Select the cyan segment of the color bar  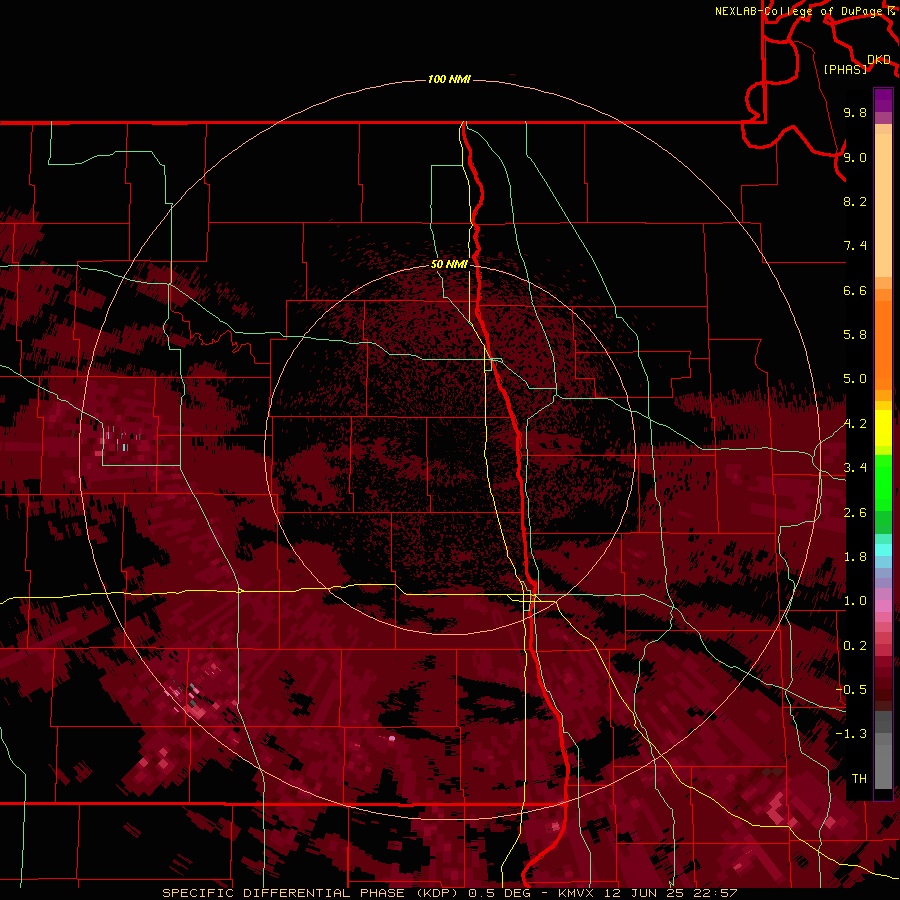coord(883,549)
